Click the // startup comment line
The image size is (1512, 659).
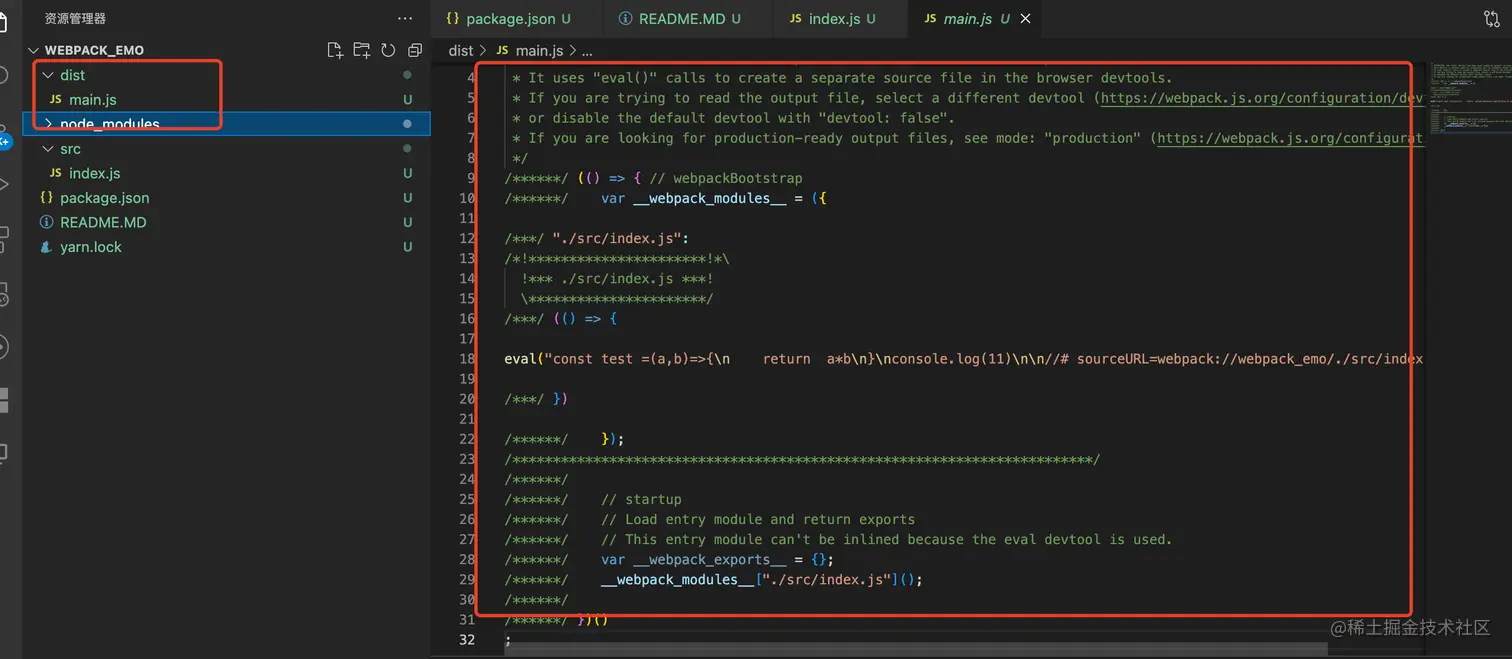[x=641, y=499]
